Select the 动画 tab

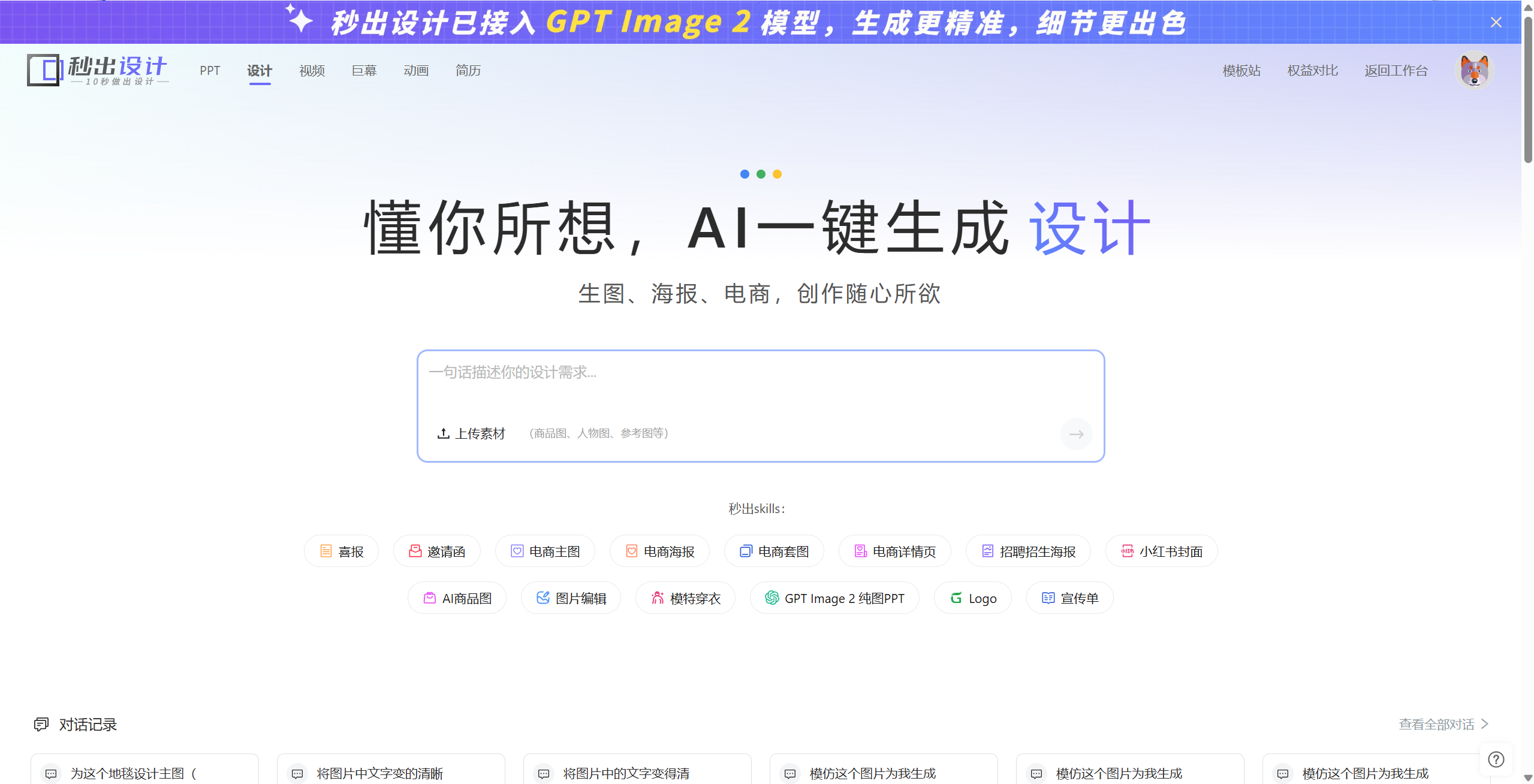click(x=416, y=71)
